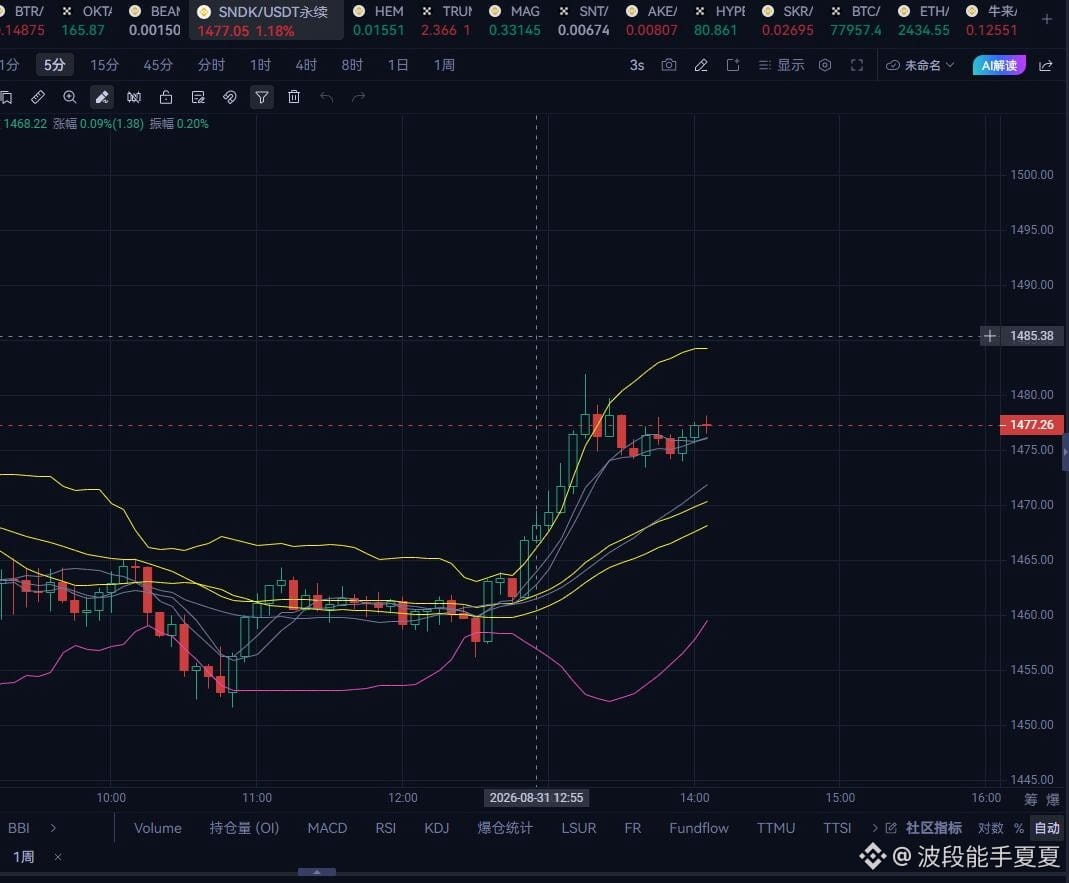
Task: Click the edit indicators icon next to 社区指标
Action: pyautogui.click(x=890, y=828)
